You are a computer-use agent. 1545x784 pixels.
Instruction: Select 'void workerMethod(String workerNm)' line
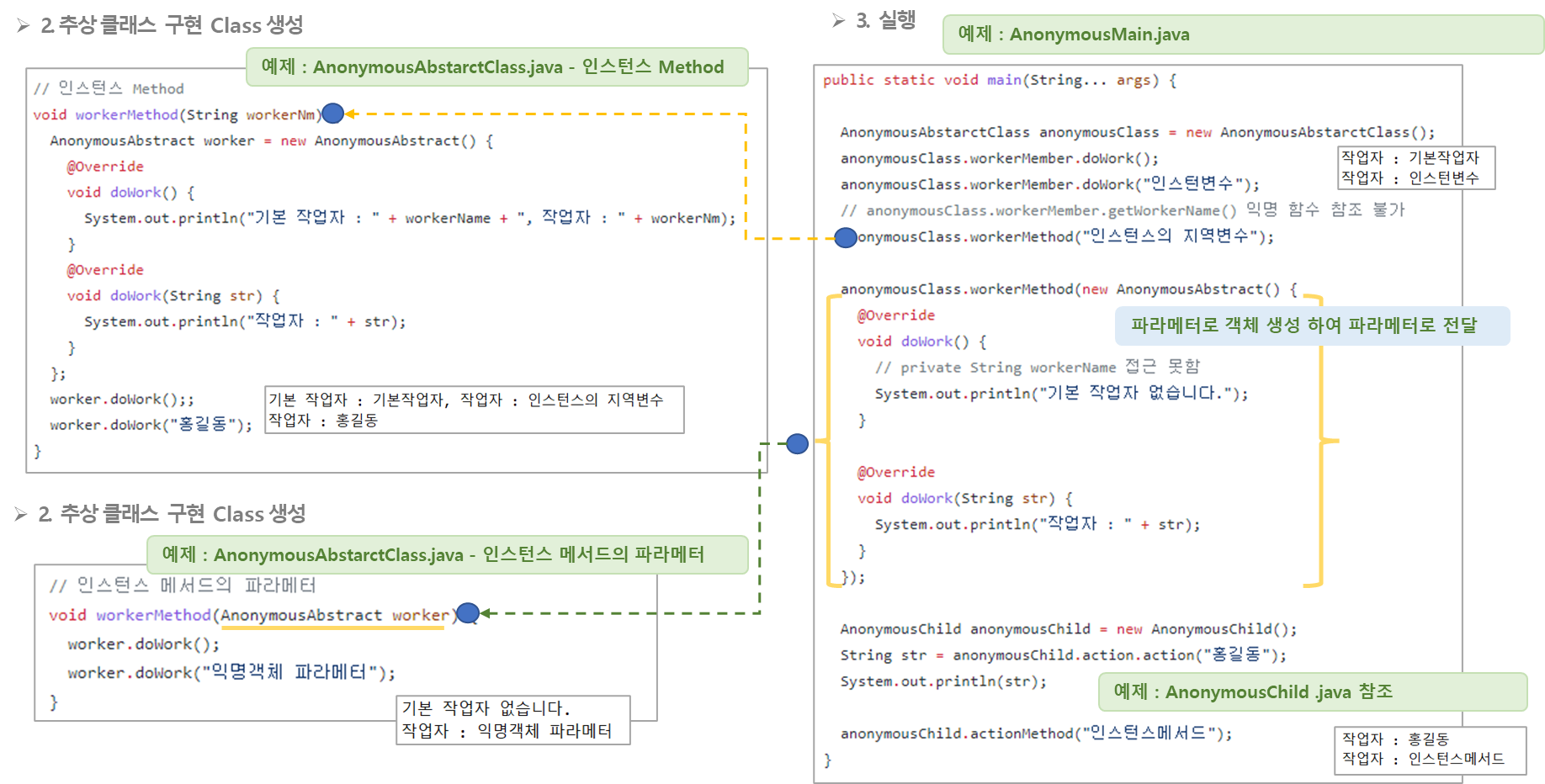[178, 114]
